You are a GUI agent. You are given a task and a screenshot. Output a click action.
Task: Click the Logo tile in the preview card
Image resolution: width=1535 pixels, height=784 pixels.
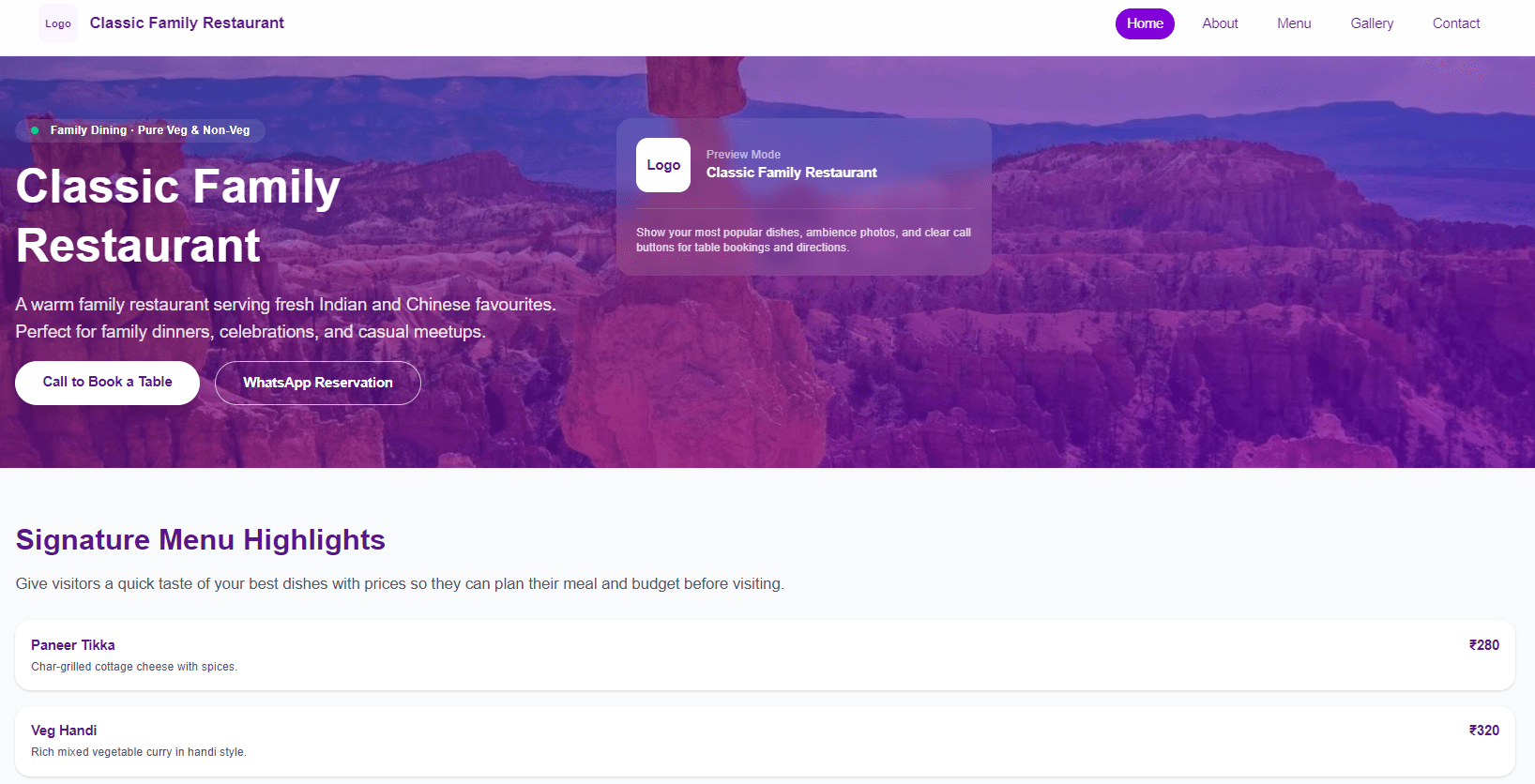pyautogui.click(x=663, y=165)
